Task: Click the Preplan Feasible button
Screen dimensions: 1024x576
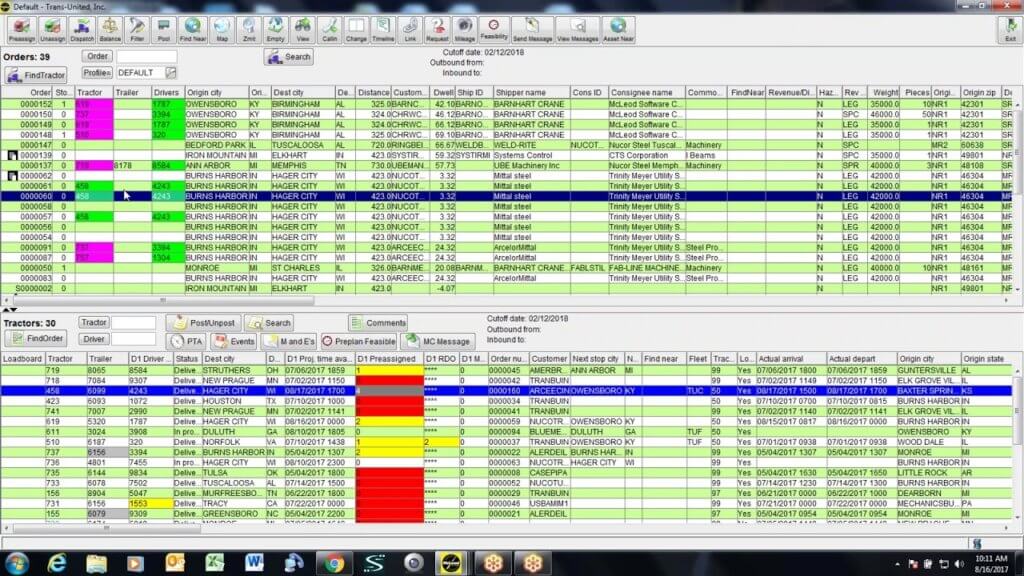Action: 359,342
